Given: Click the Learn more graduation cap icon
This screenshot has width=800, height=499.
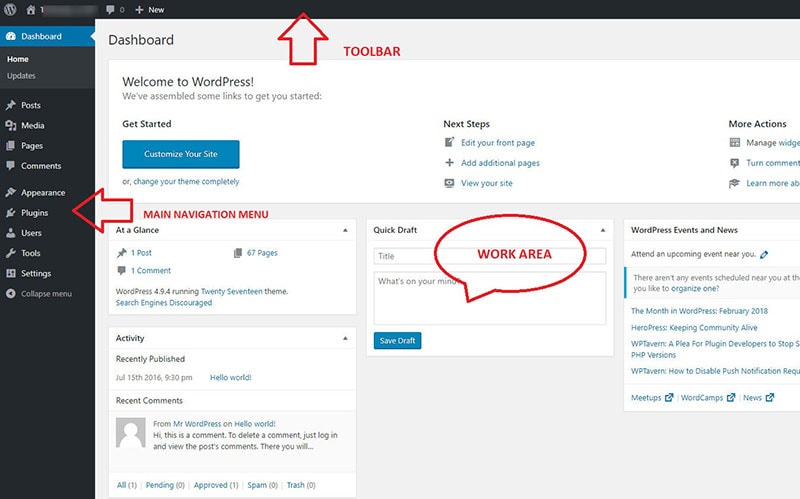Looking at the screenshot, I should point(735,183).
